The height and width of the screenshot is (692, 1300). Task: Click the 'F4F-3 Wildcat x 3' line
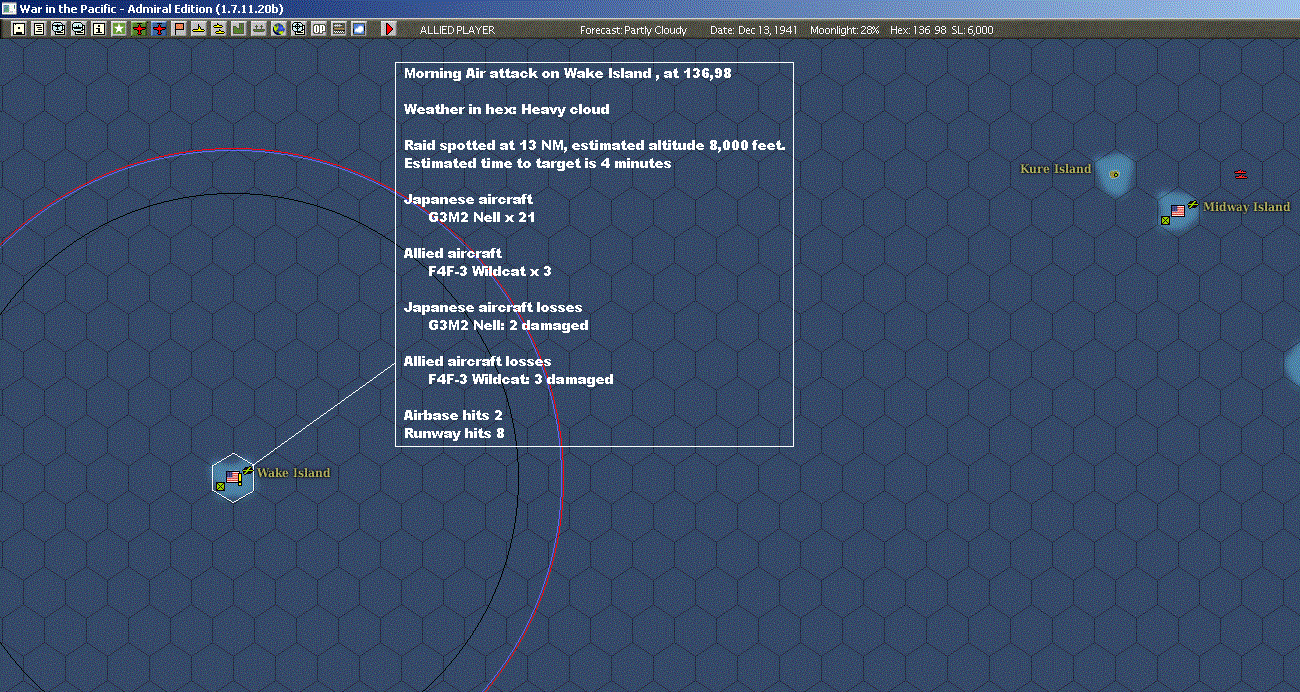pos(489,271)
